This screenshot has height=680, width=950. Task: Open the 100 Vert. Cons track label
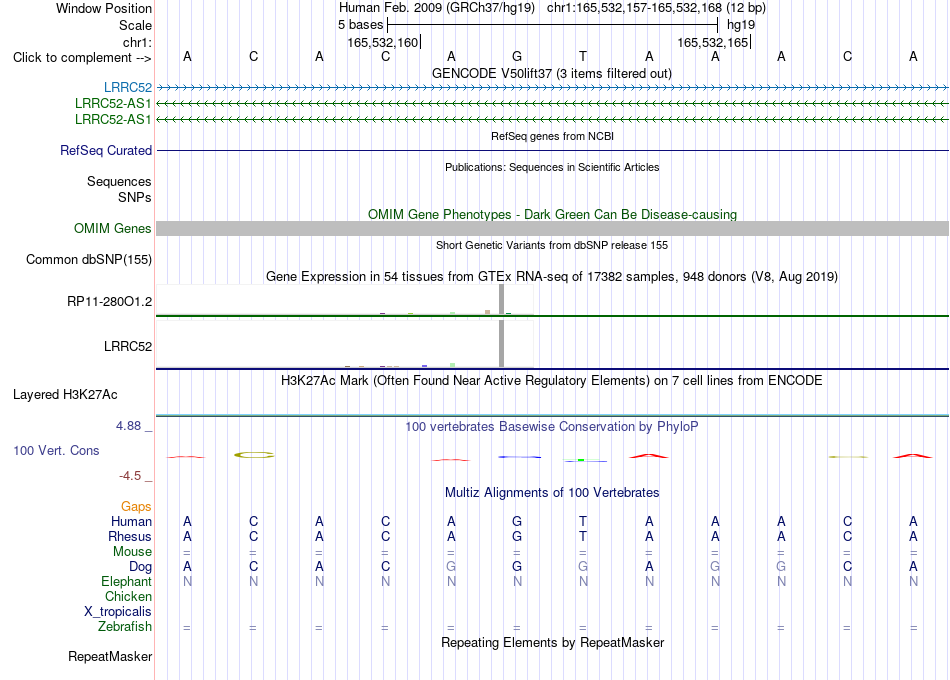(x=56, y=450)
